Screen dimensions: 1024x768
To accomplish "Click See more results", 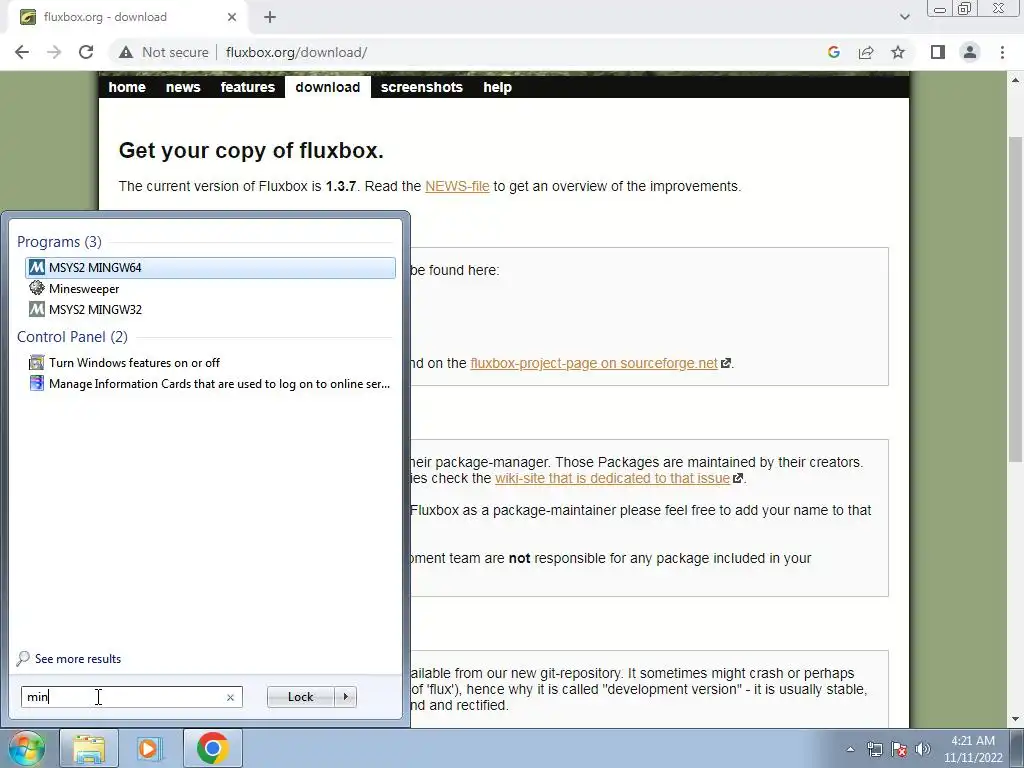I will click(69, 658).
